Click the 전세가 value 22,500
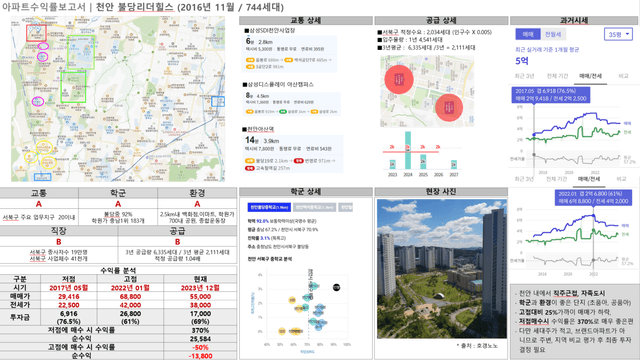This screenshot has width=640, height=360. (69, 305)
